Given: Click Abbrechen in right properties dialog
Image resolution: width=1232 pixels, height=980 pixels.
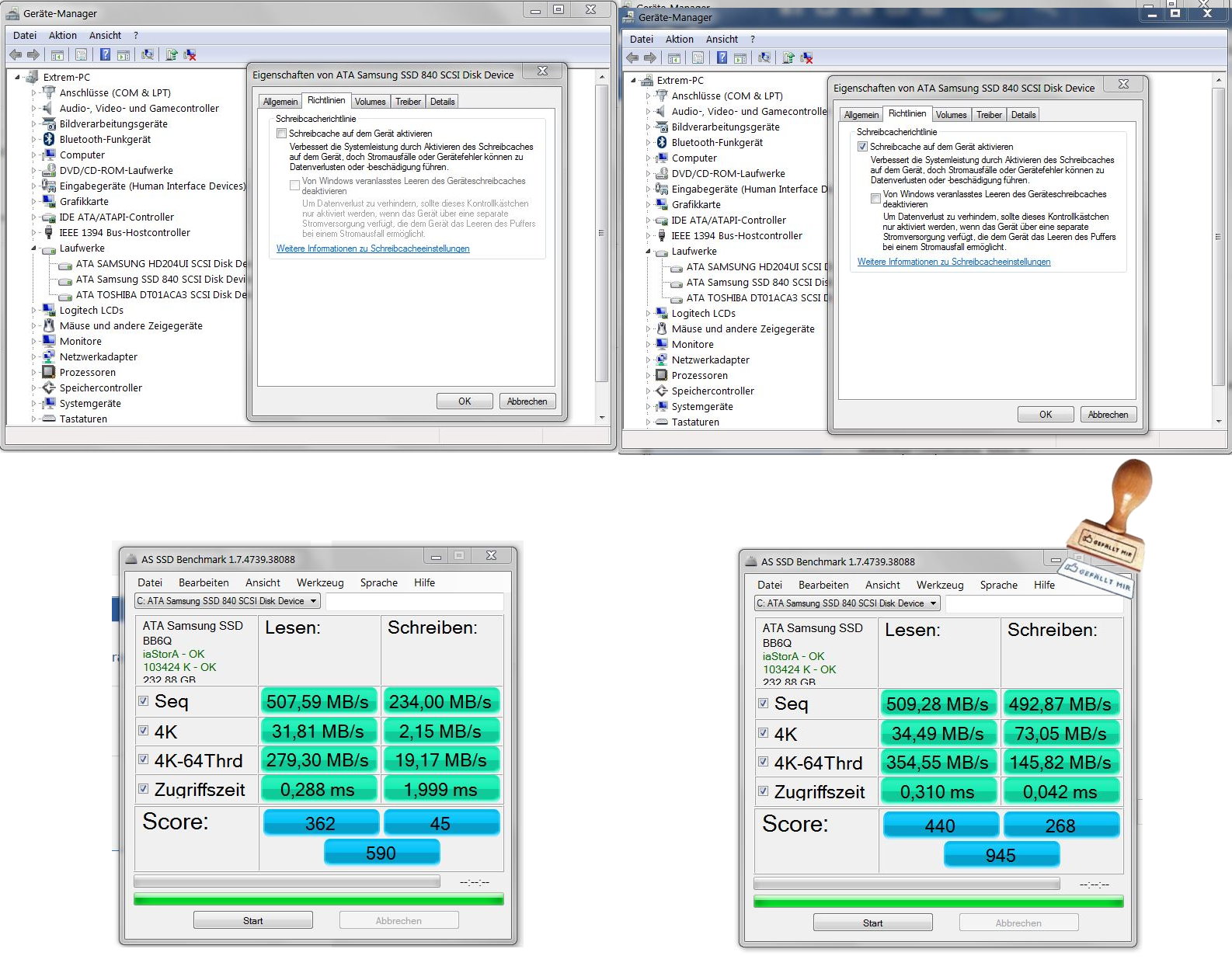Looking at the screenshot, I should [x=1108, y=415].
